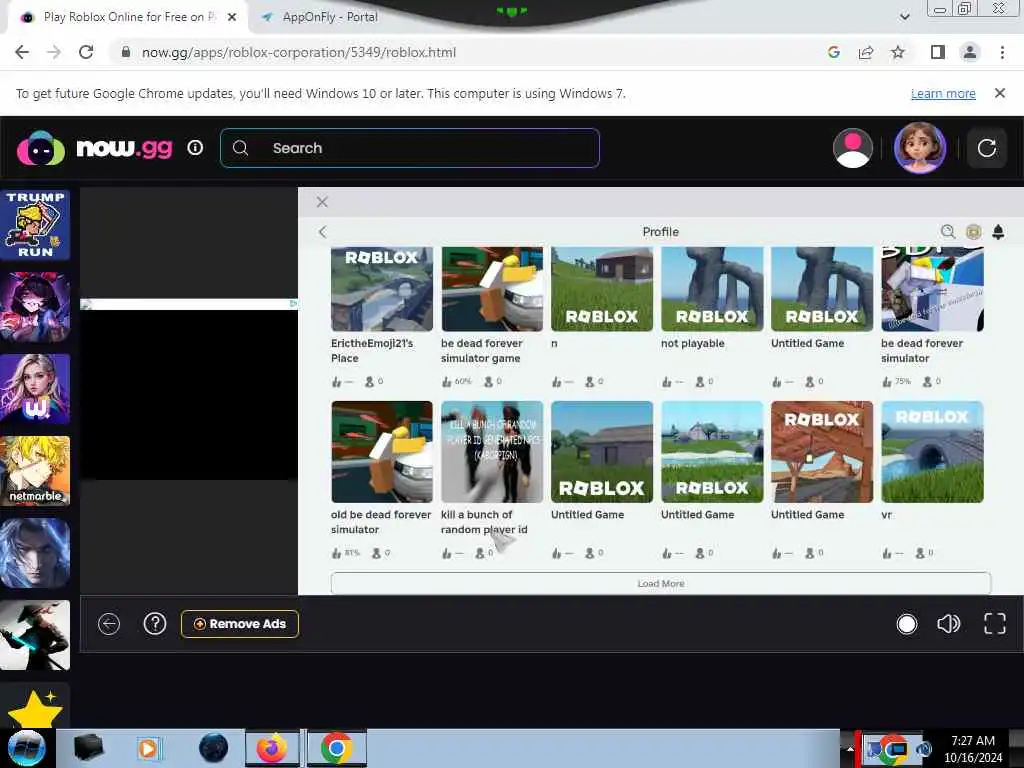Select the Play Roblox Online tab

point(129,17)
